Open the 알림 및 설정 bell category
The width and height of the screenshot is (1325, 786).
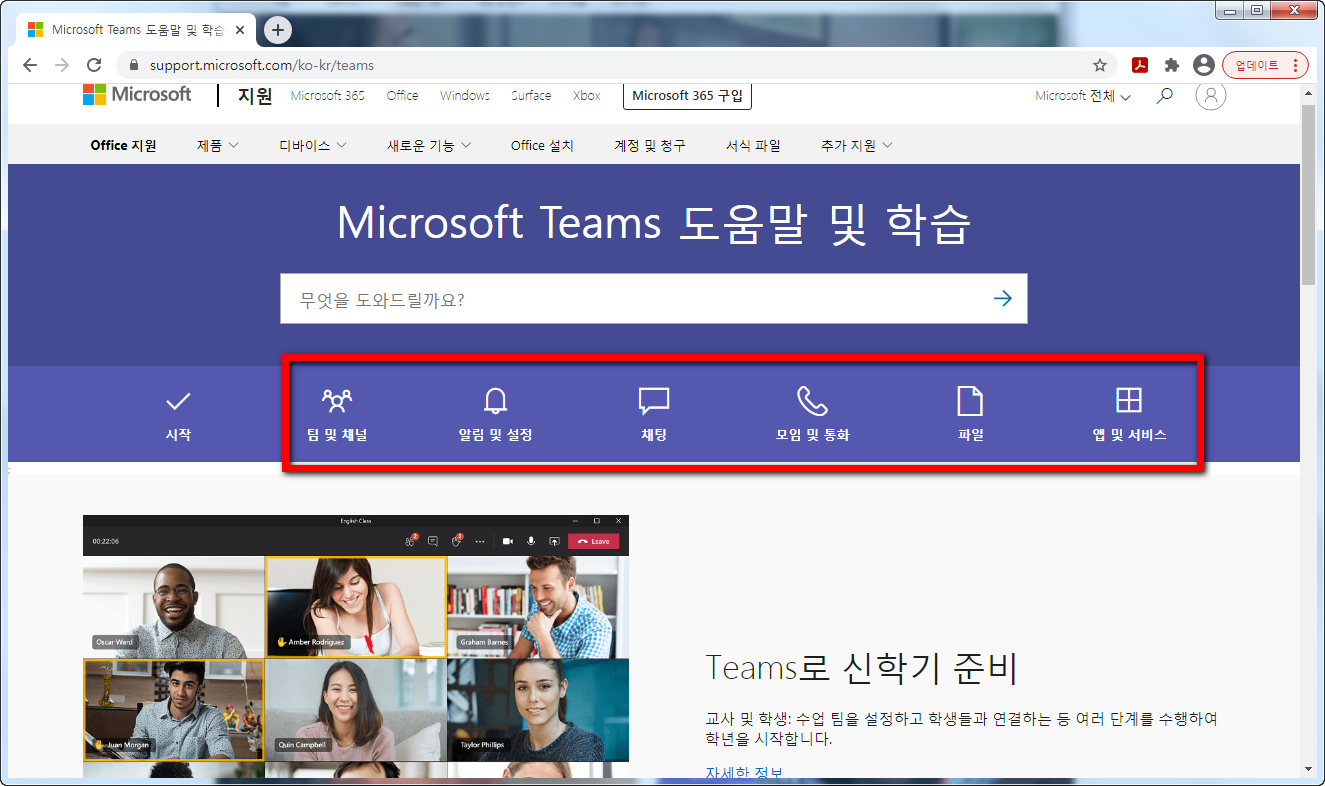(495, 415)
